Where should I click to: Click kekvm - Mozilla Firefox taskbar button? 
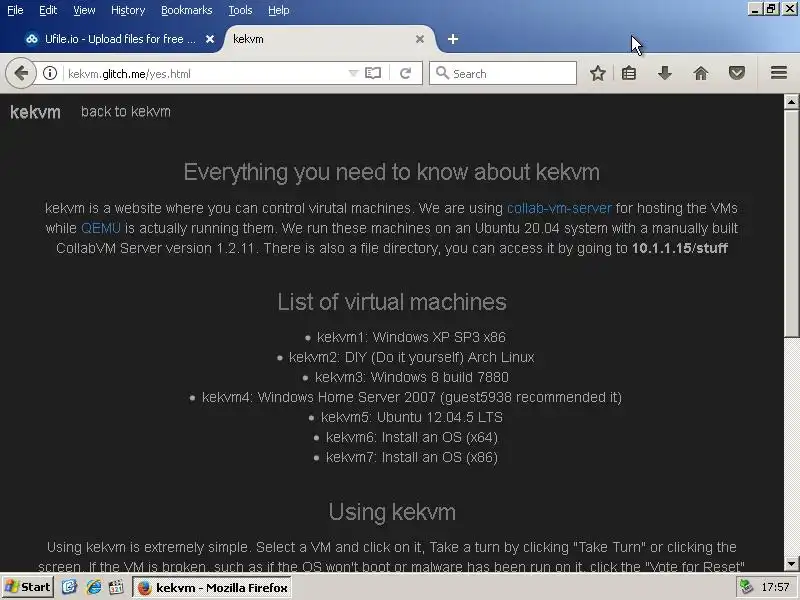(x=212, y=588)
